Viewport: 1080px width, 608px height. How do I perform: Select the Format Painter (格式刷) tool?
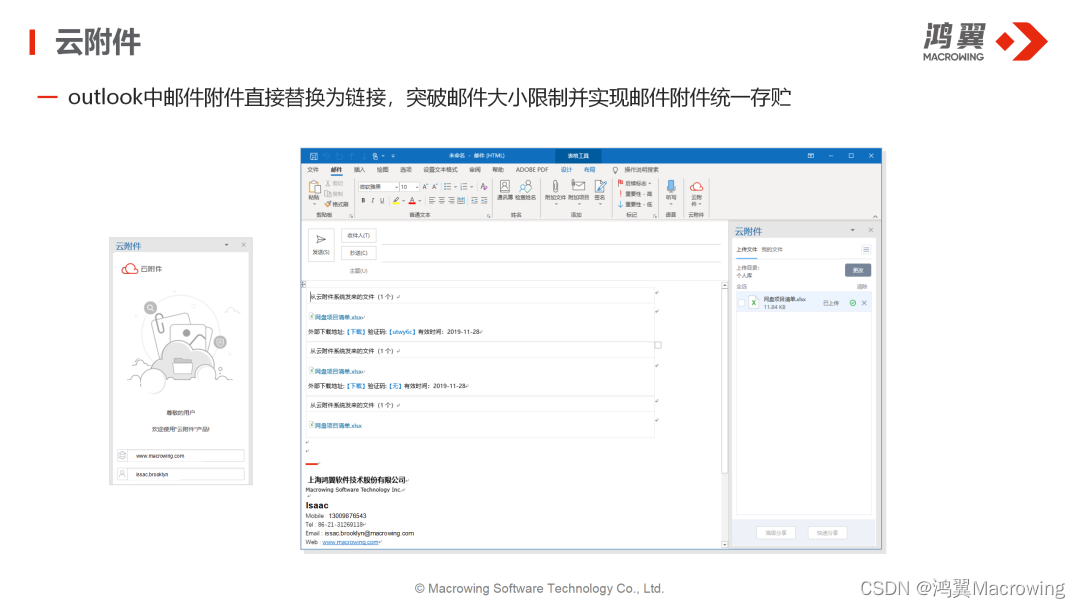pos(337,205)
